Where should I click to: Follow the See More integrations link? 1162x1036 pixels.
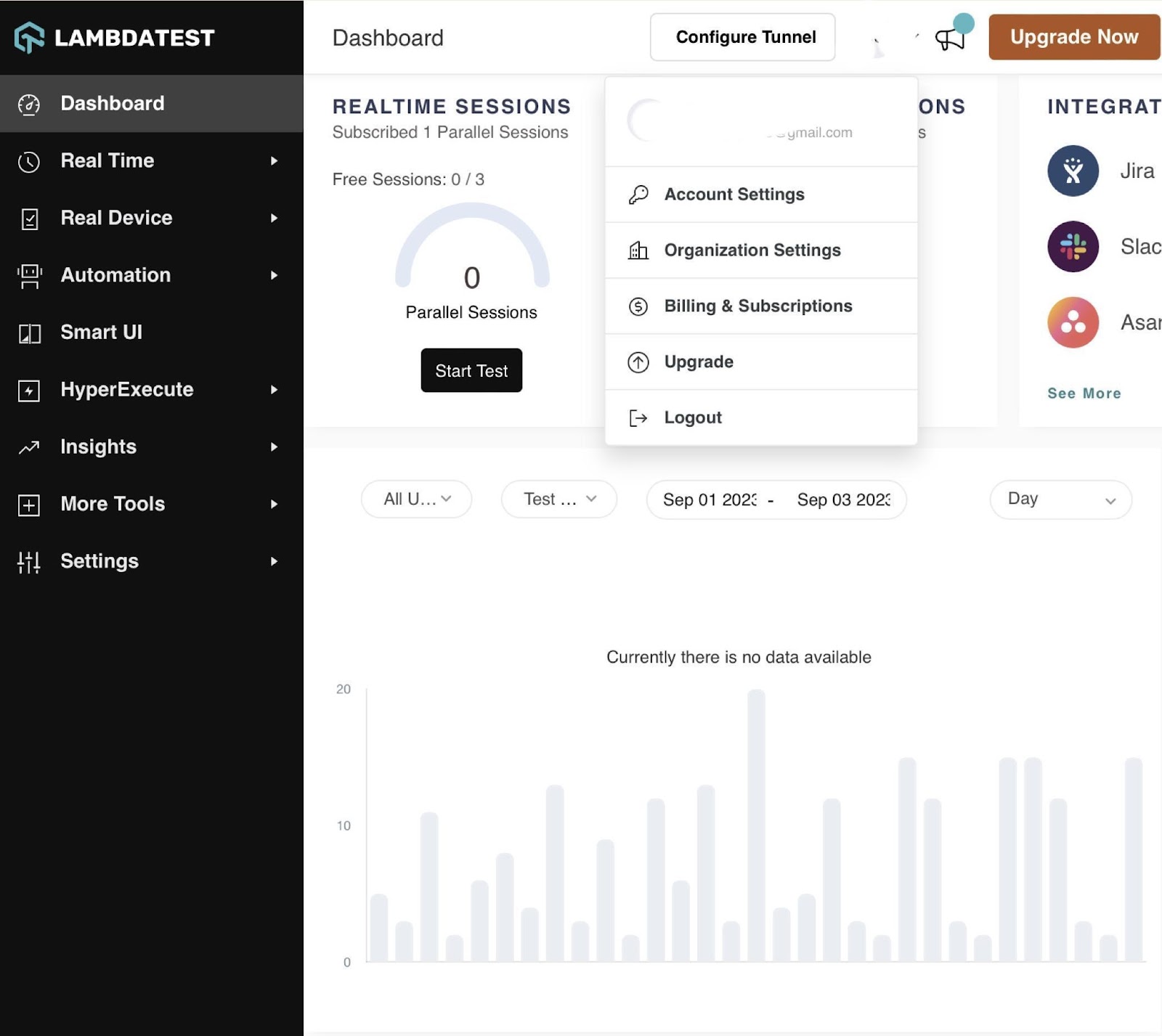click(x=1084, y=393)
